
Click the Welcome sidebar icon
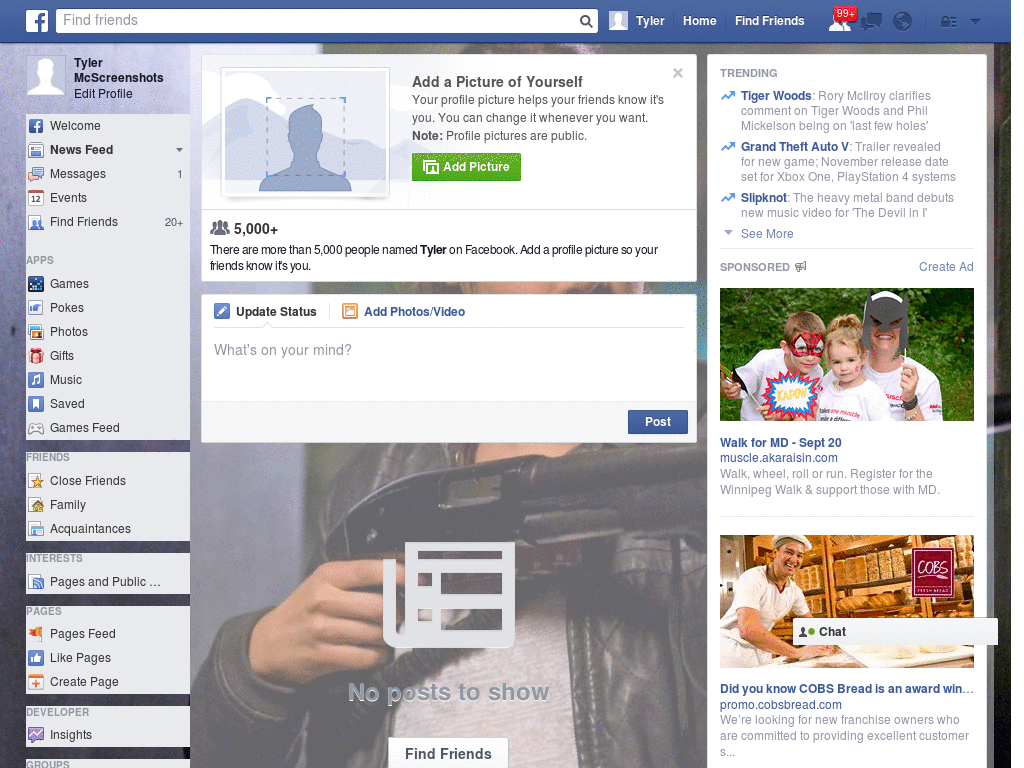click(36, 126)
